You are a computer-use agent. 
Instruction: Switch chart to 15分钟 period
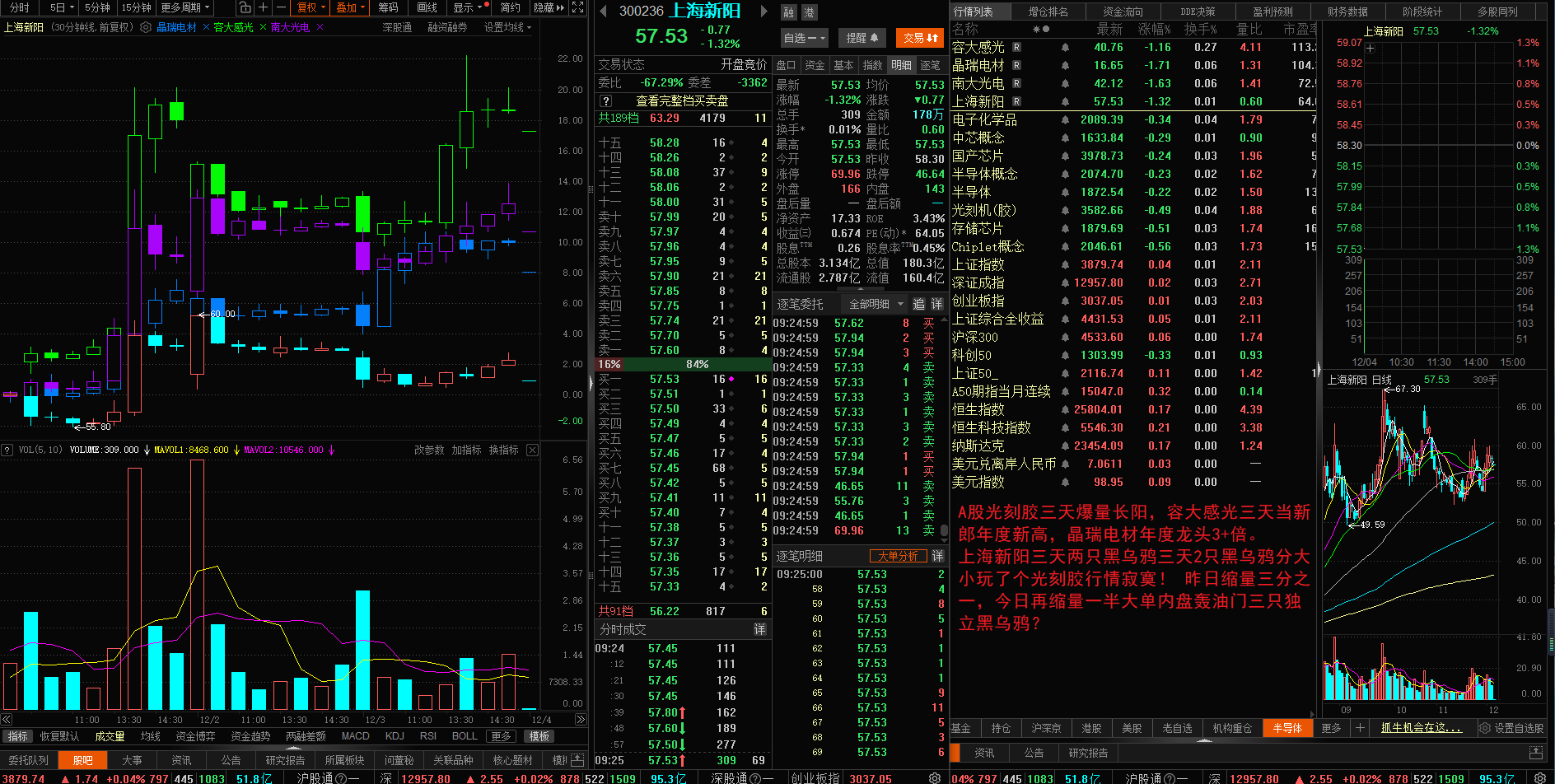136,7
